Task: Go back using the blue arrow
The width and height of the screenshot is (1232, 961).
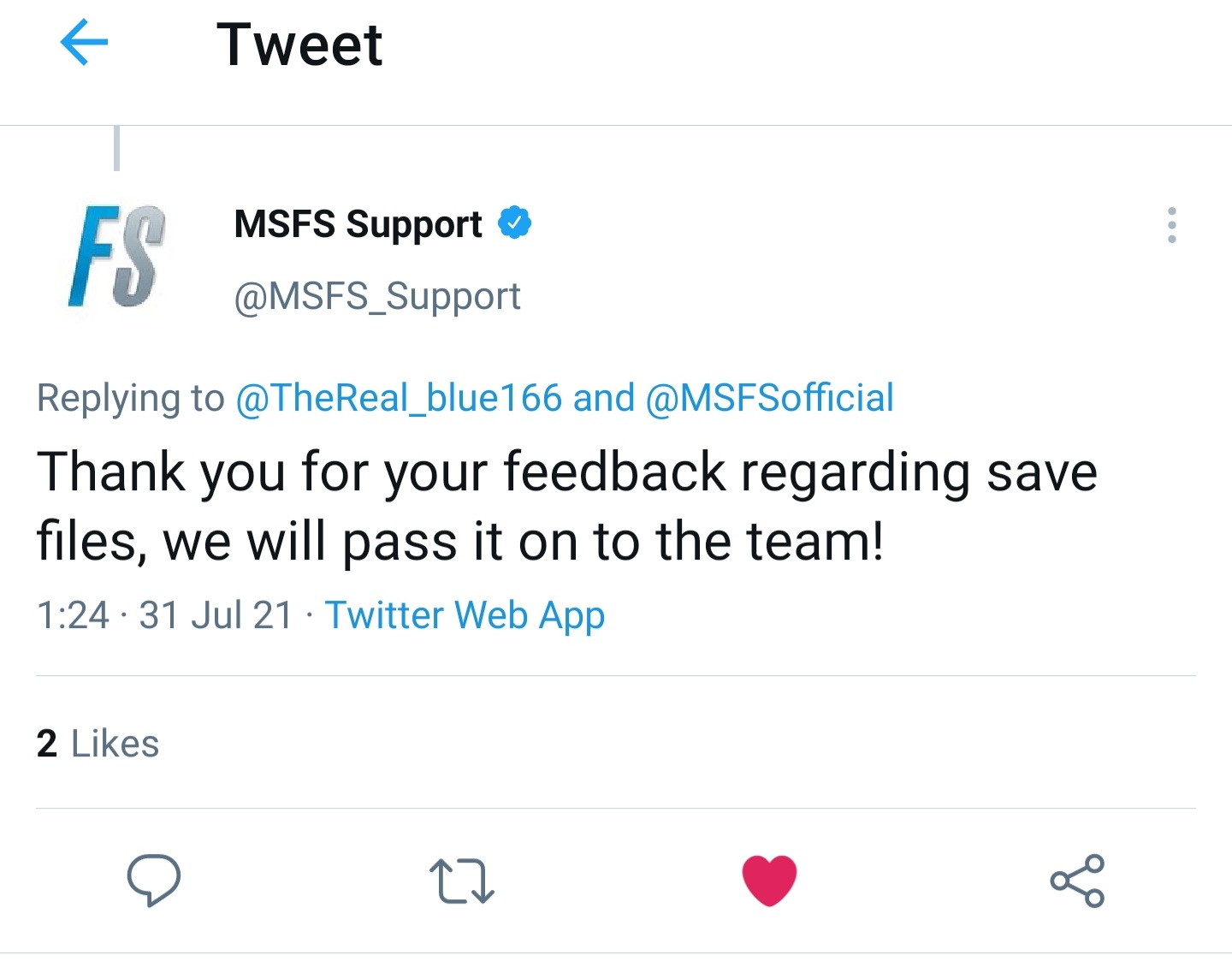Action: [x=84, y=43]
